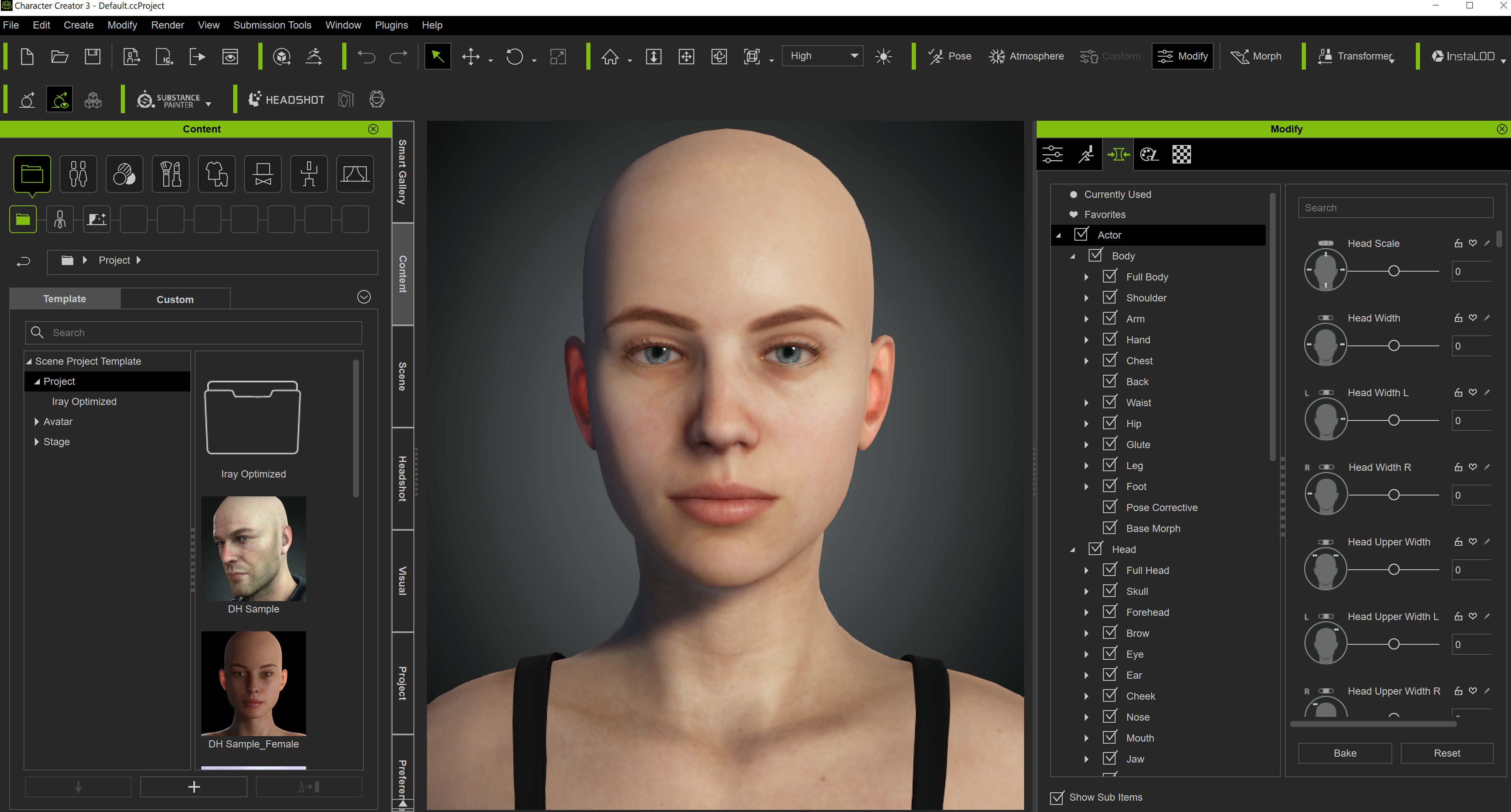Click the morph Search field in Modify
1511x812 pixels.
click(1395, 208)
